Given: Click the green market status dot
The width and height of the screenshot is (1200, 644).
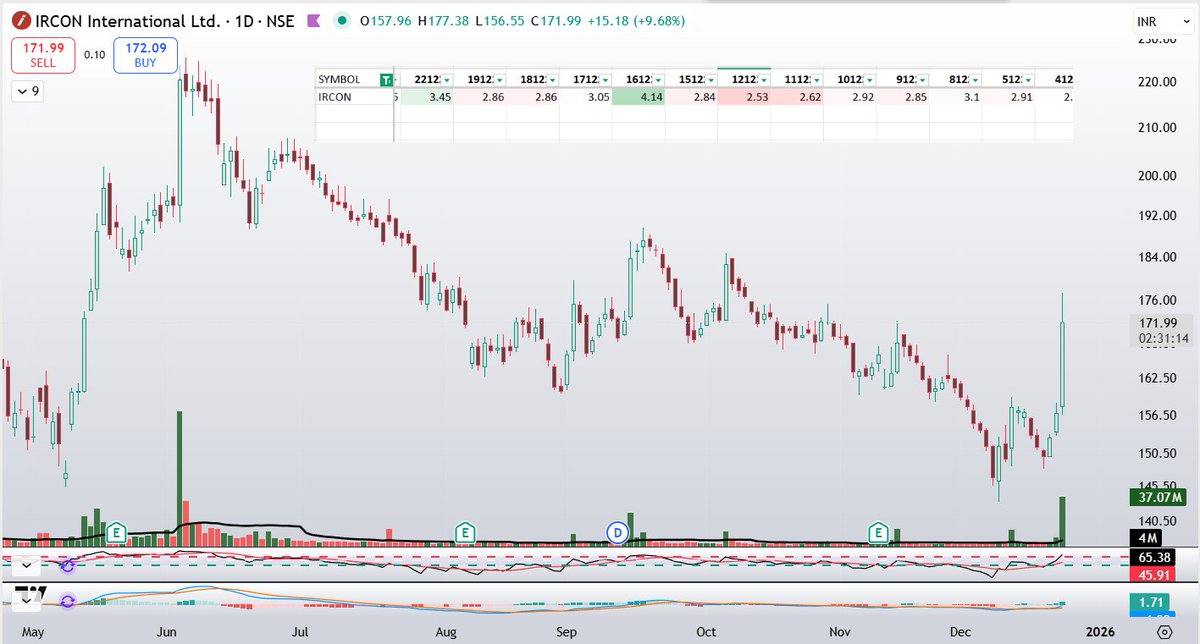Looking at the screenshot, I should tap(343, 21).
